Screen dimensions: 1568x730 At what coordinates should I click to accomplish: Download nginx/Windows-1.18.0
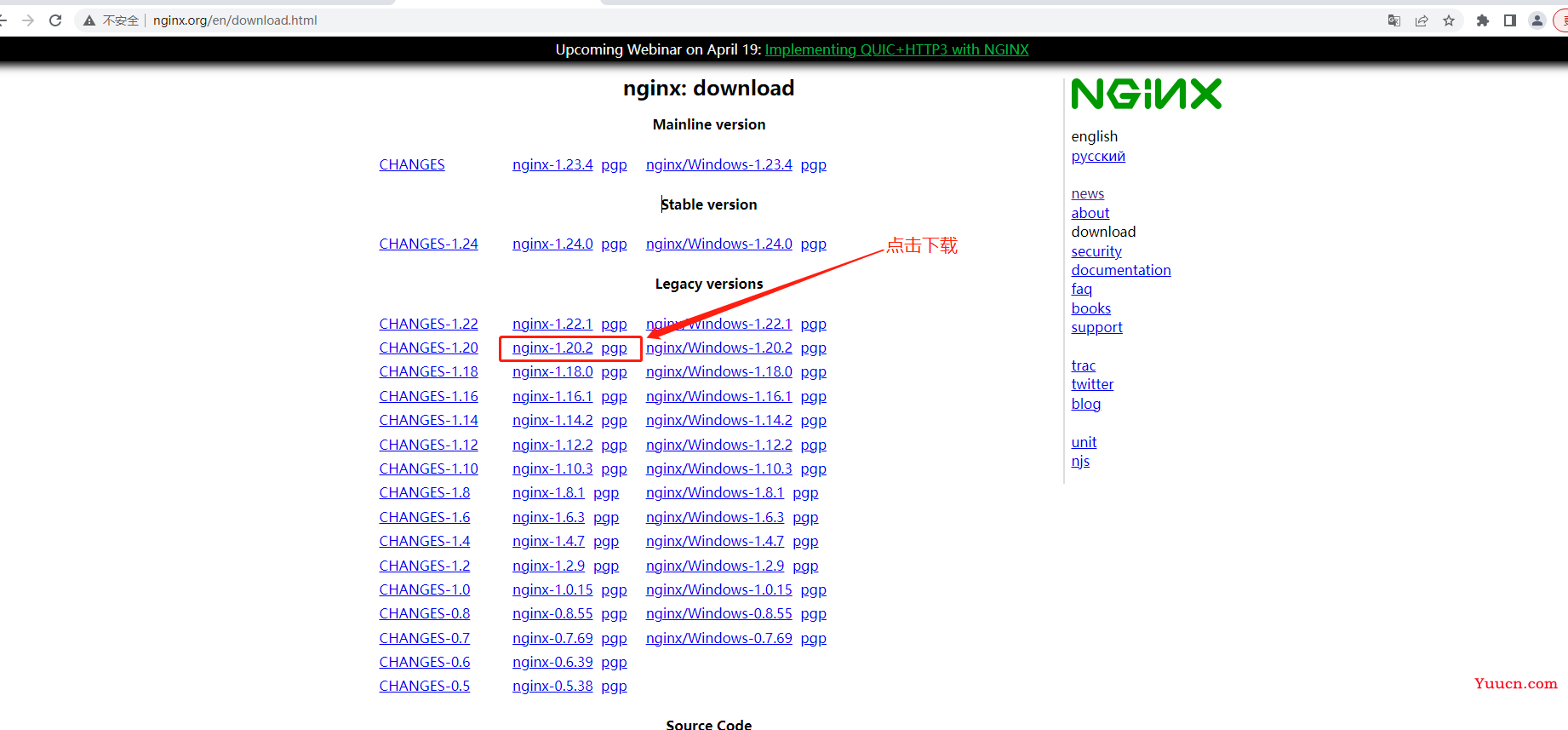(719, 371)
